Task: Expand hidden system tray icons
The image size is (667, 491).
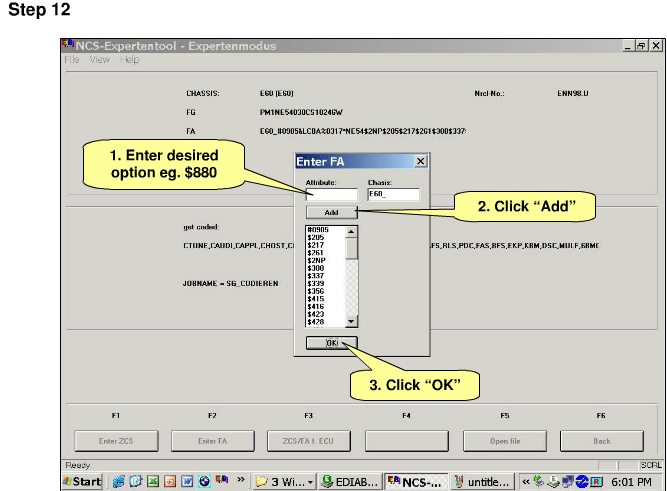Action: point(526,482)
